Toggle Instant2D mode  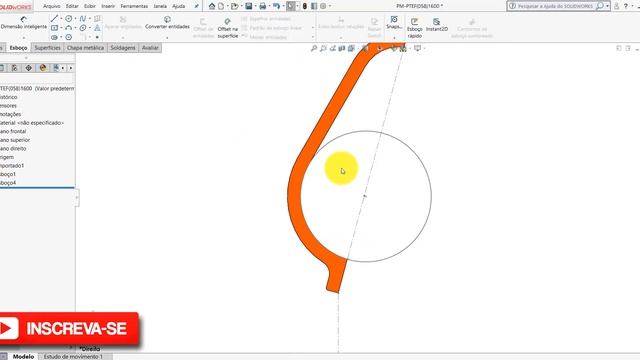tap(437, 24)
